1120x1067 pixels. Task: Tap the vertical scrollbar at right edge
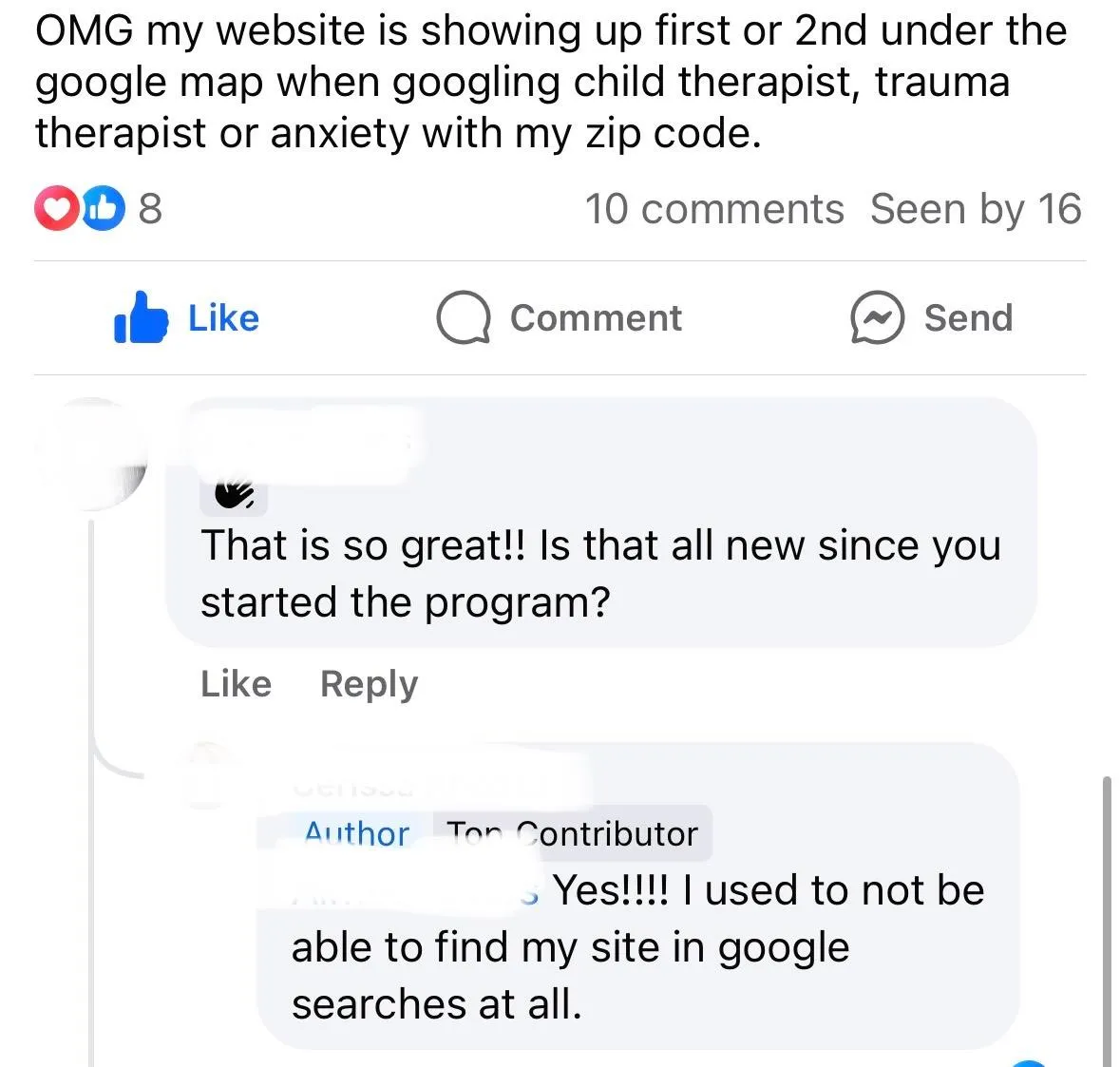tap(1107, 922)
